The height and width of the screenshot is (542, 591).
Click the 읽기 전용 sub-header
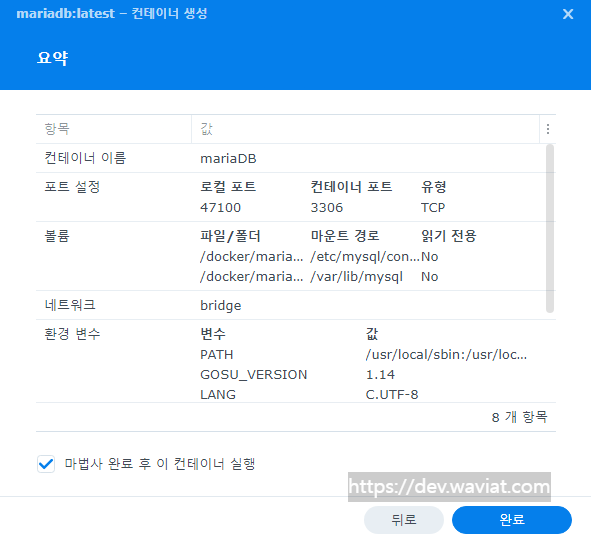click(449, 236)
